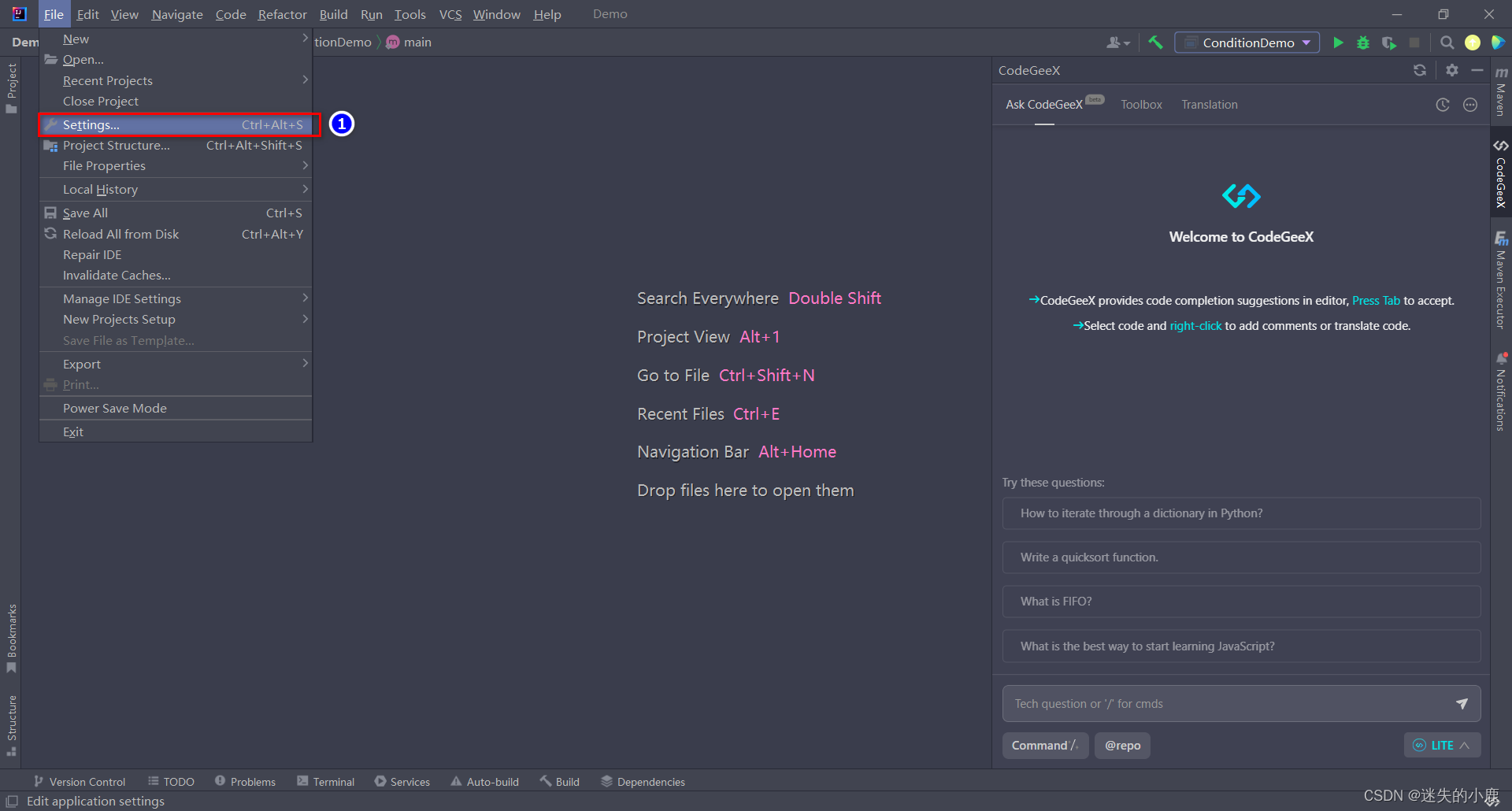Click the colorful plugin icon at top right
The width and height of the screenshot is (1512, 811).
pyautogui.click(x=1498, y=43)
